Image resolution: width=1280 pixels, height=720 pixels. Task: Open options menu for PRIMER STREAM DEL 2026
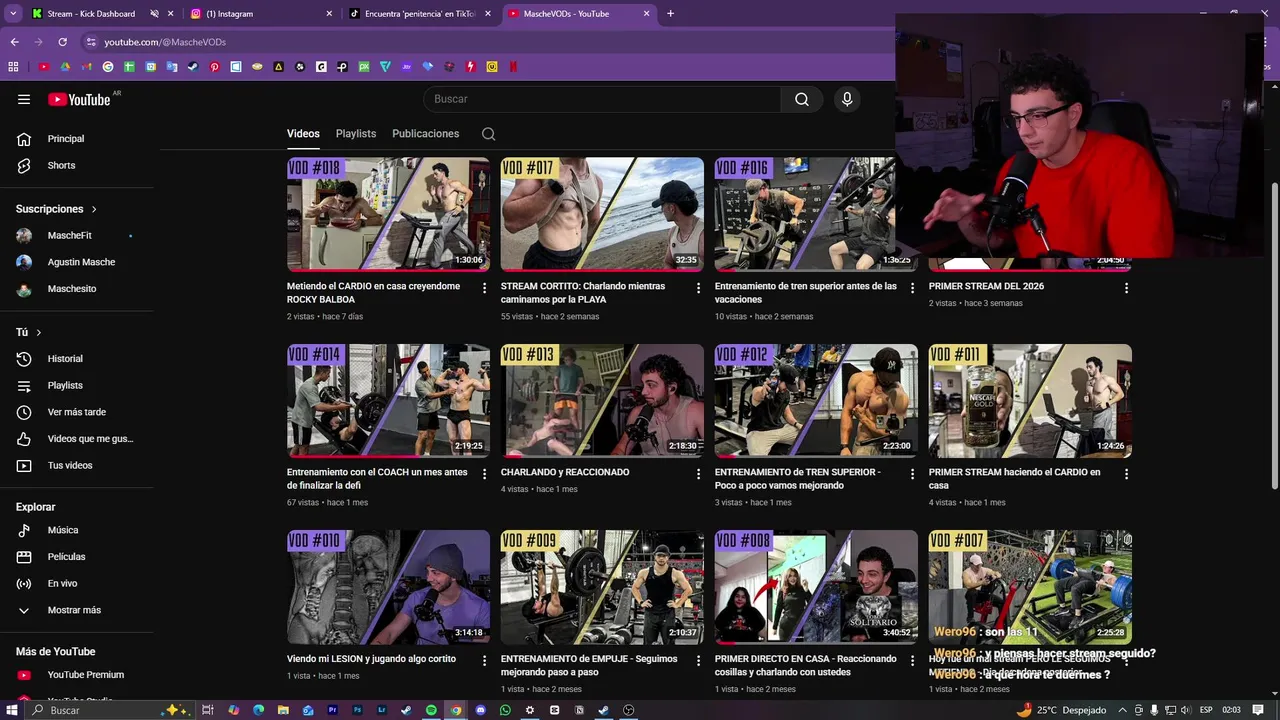click(1126, 288)
